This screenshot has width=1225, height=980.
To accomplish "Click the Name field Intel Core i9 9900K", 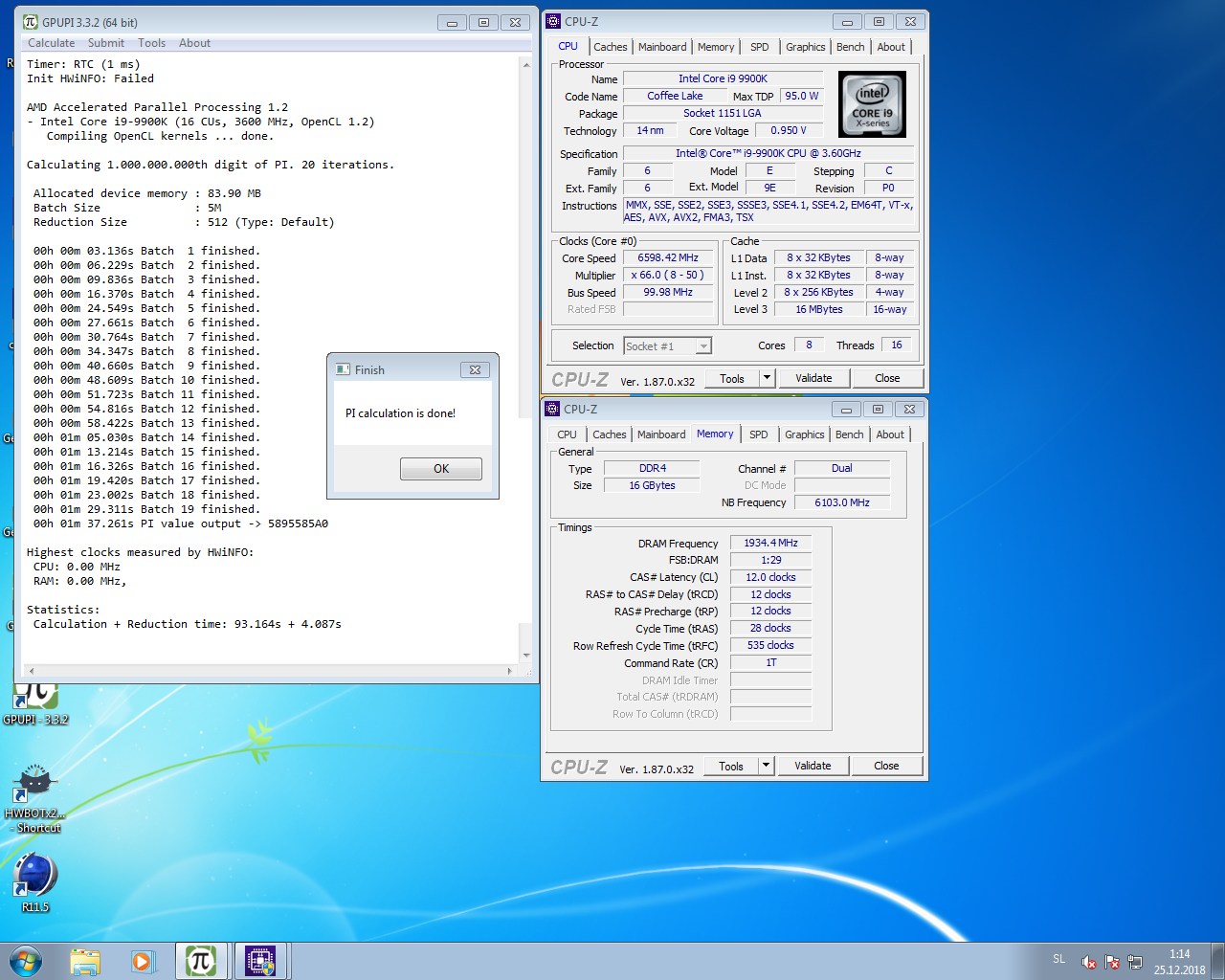I will [x=723, y=79].
